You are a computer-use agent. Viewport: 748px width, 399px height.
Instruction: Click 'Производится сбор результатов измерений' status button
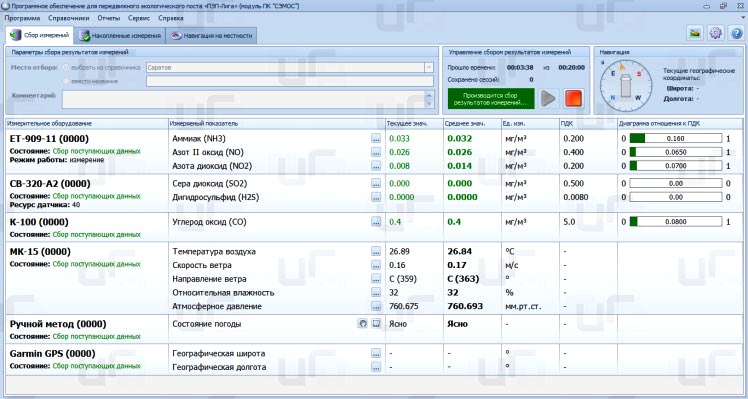tap(491, 99)
